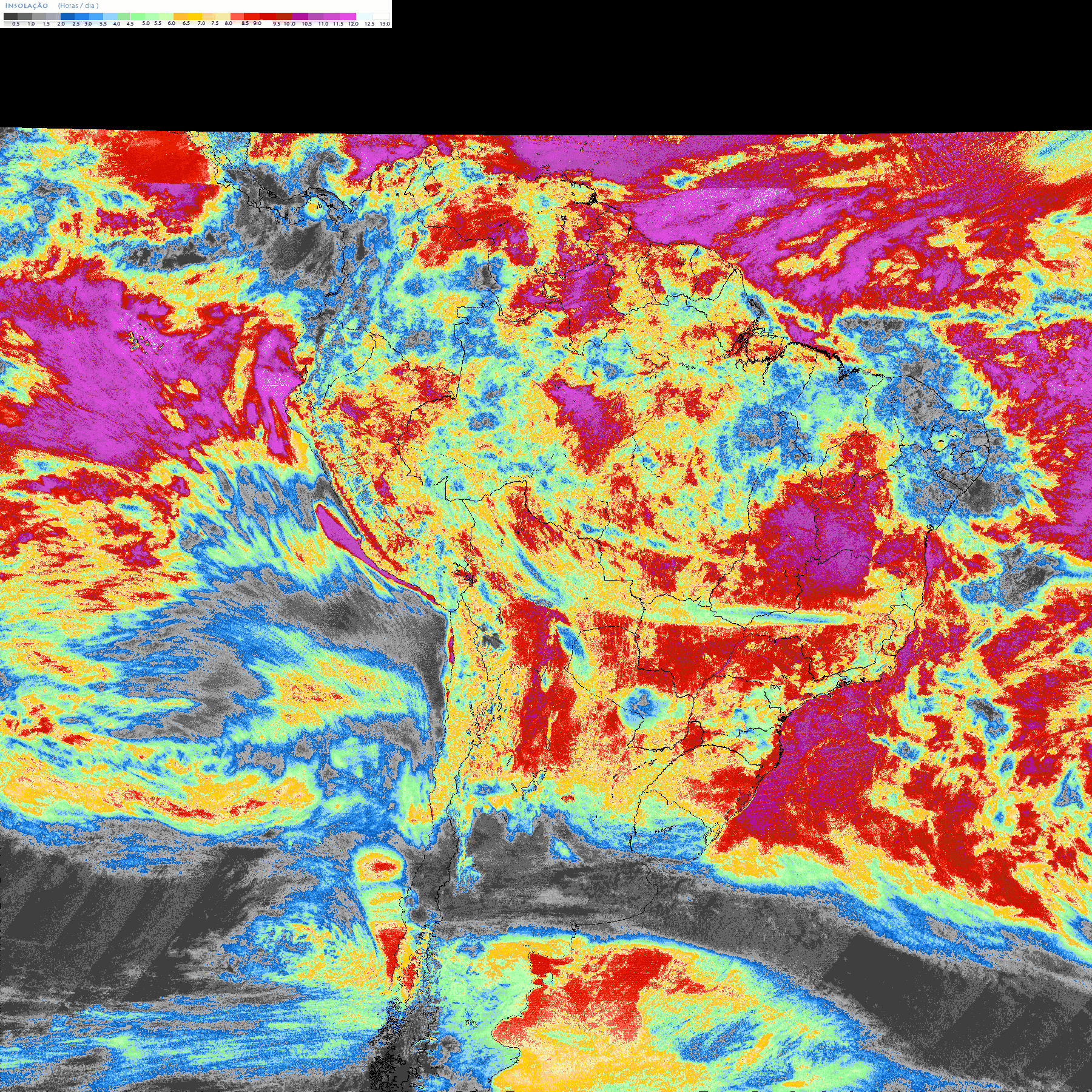The height and width of the screenshot is (1092, 1092).
Task: Select the dark blue legend swatch
Action: tap(67, 16)
